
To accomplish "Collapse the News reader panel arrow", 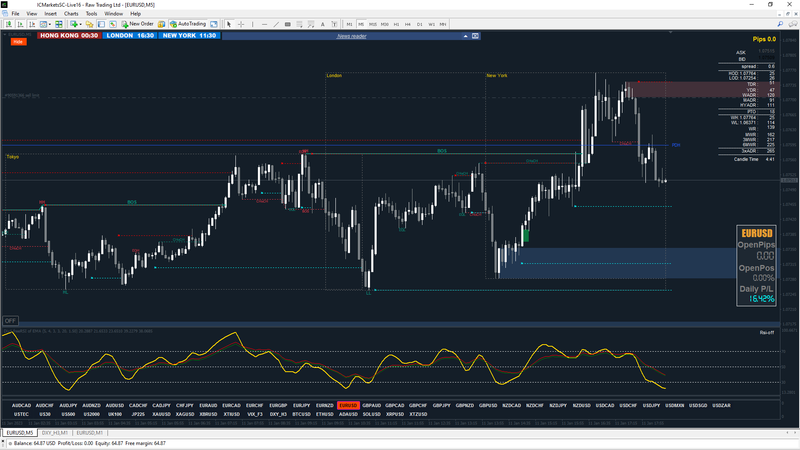I will (465, 36).
